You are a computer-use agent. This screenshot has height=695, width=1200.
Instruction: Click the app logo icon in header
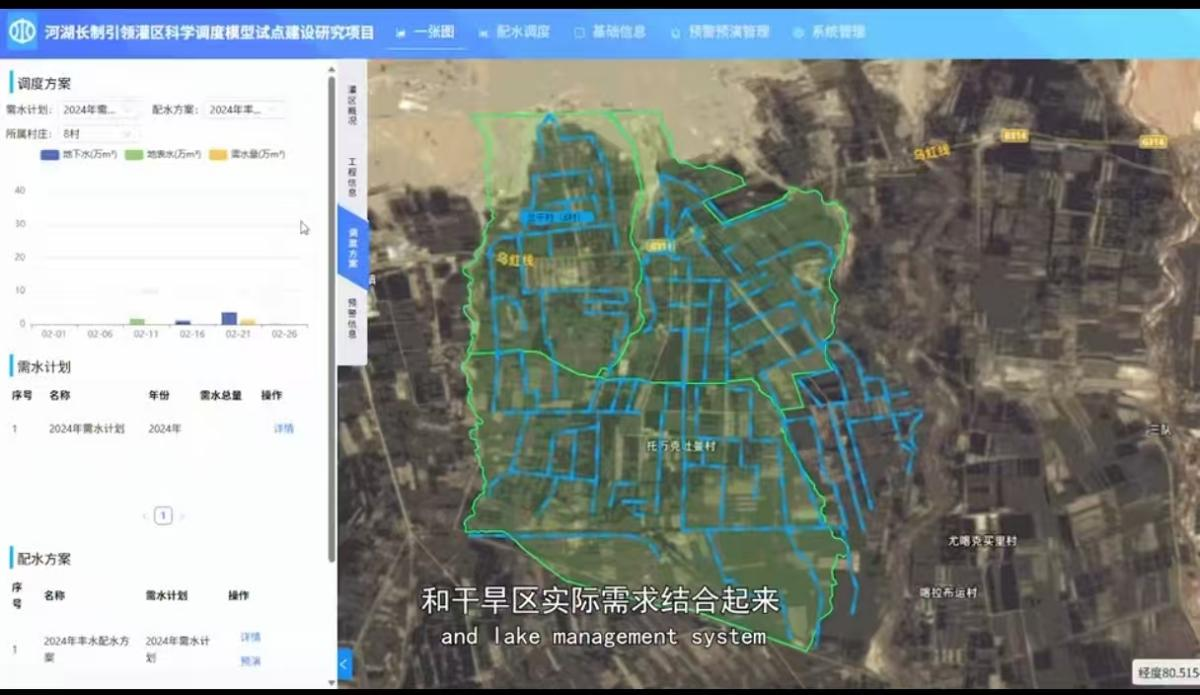click(22, 32)
